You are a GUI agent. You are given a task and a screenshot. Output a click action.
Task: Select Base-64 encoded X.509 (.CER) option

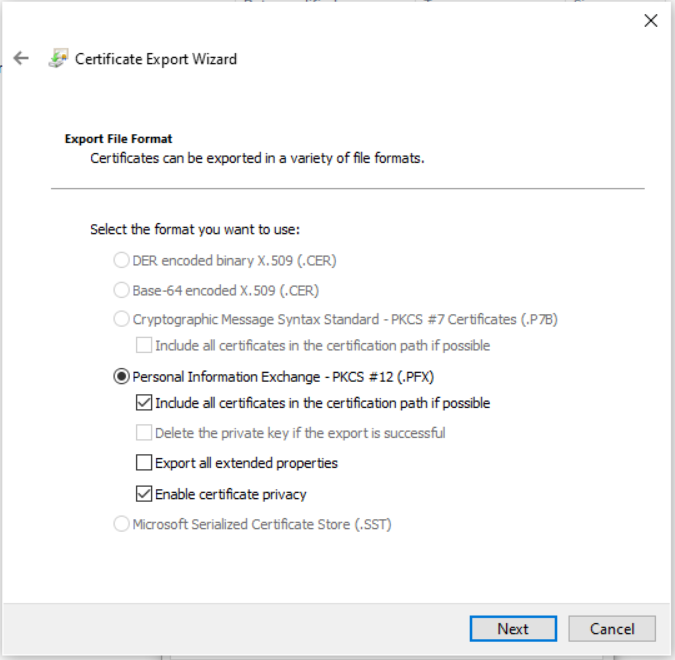[x=122, y=291]
